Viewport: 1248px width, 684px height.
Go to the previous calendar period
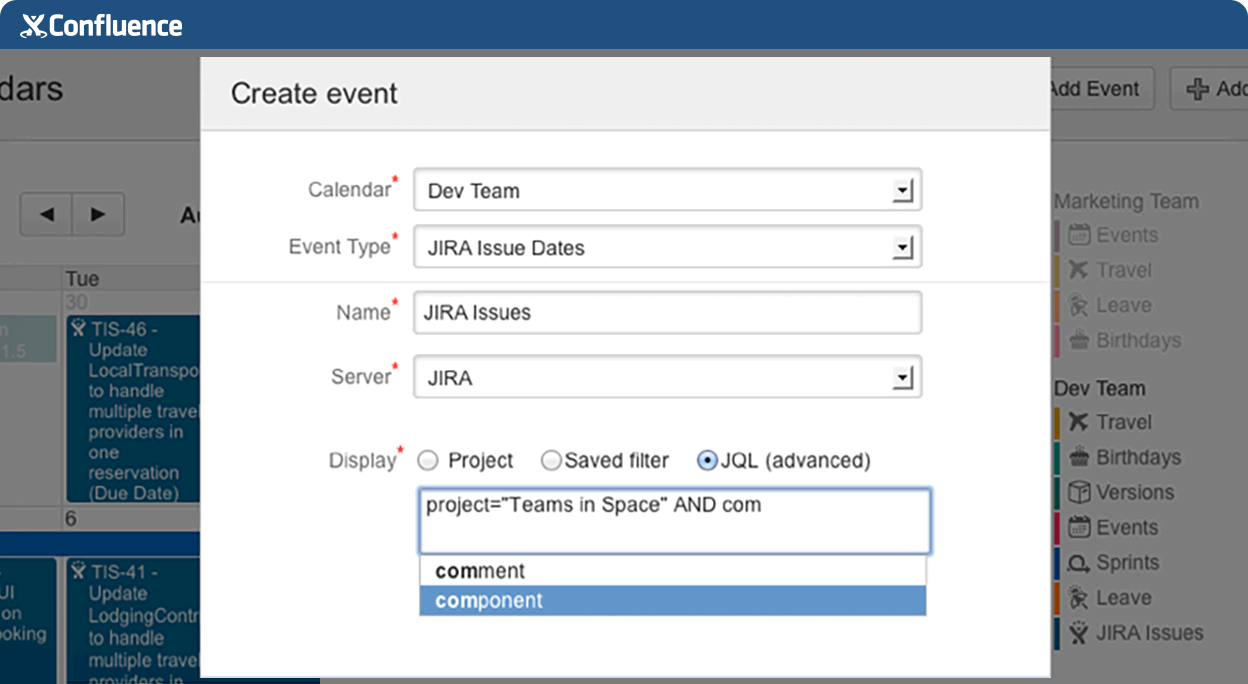(x=46, y=214)
